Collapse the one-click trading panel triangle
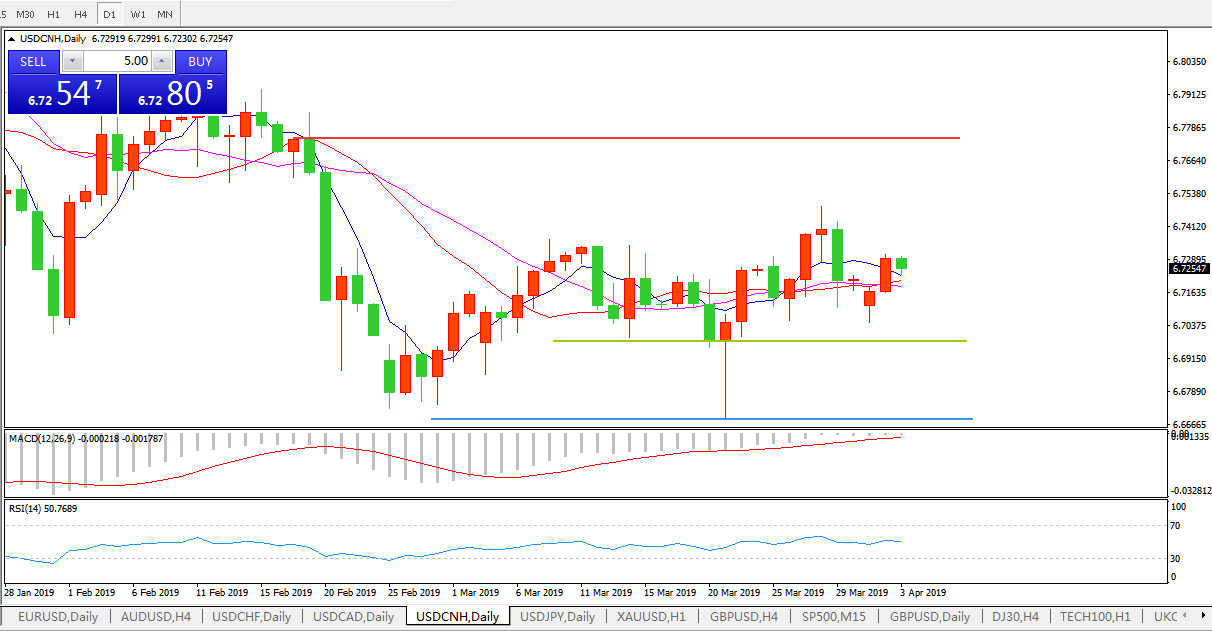 point(12,39)
